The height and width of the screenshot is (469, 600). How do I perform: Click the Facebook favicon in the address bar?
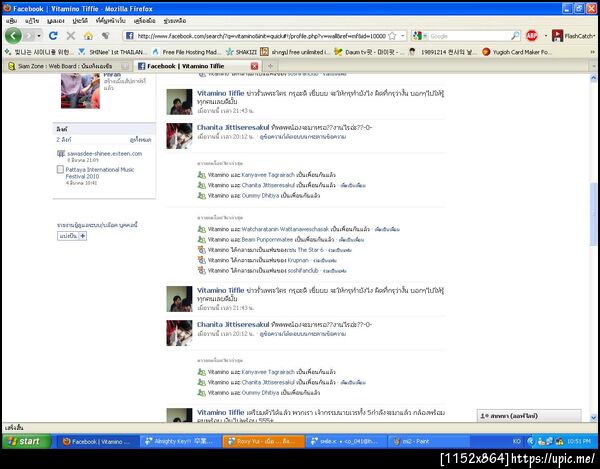pos(130,36)
